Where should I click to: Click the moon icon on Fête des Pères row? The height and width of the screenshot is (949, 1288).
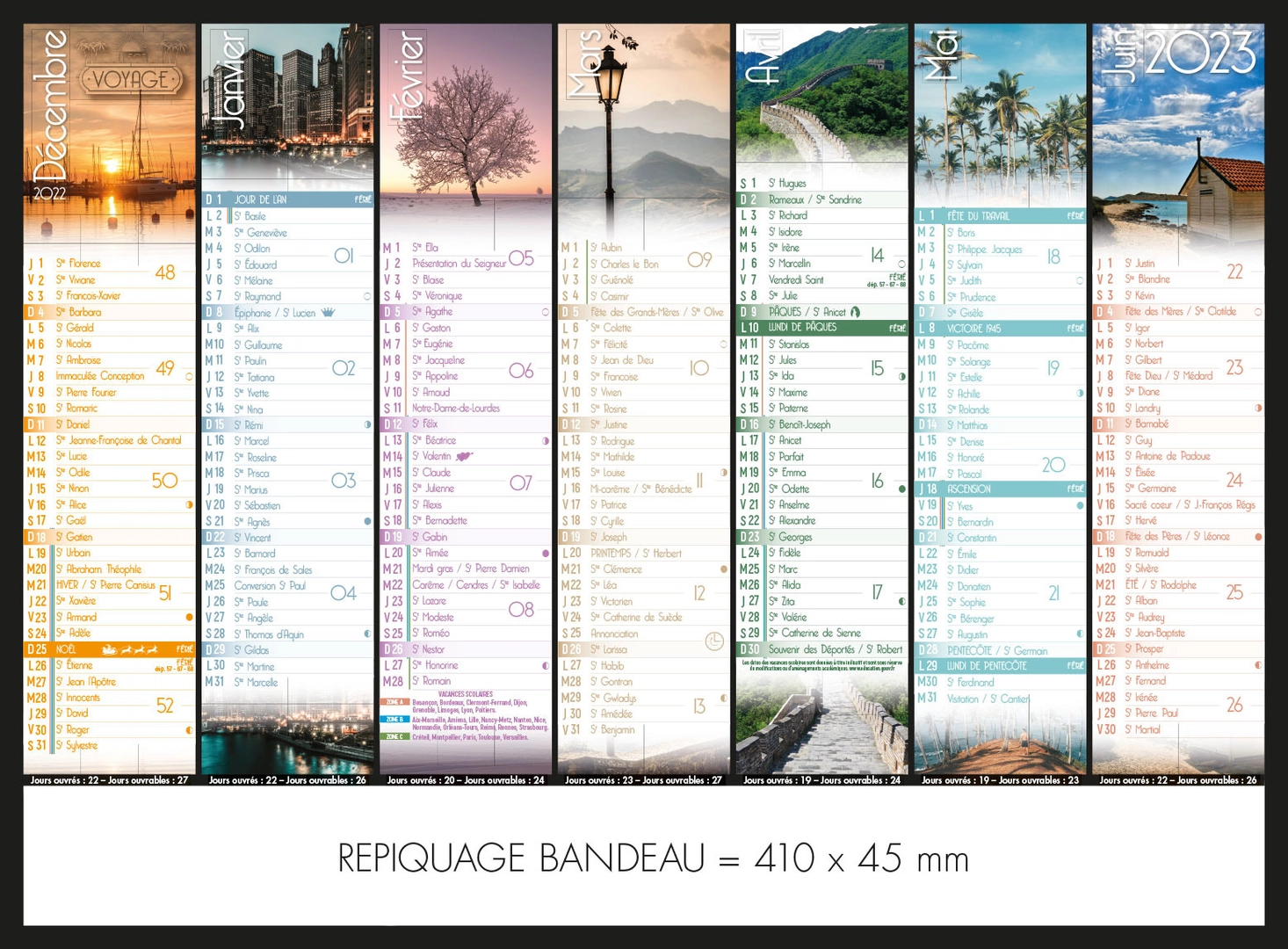(x=1258, y=536)
